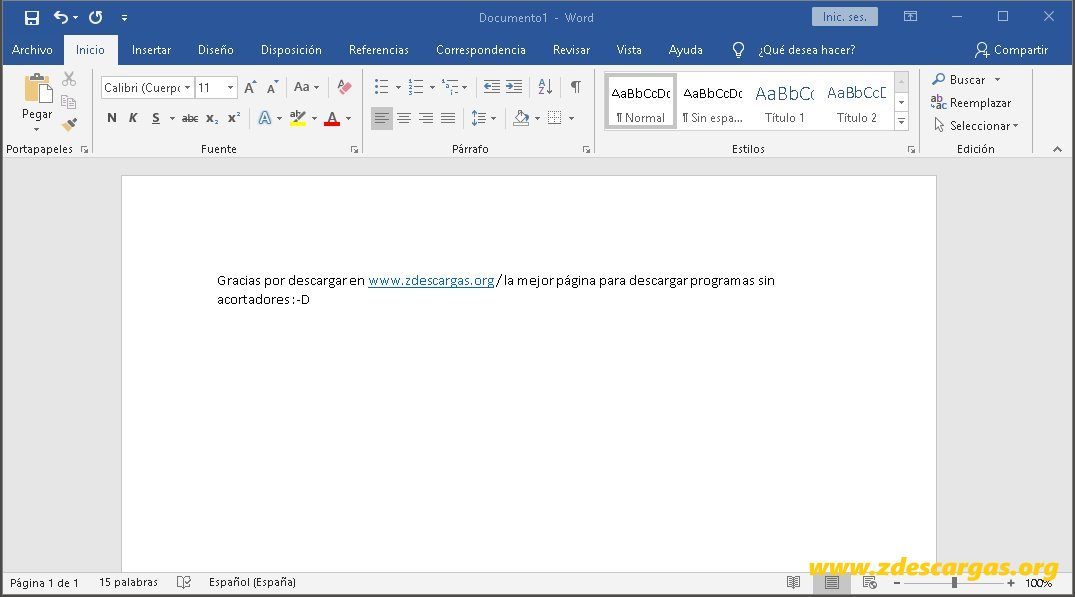The width and height of the screenshot is (1075, 597).
Task: Open the Change Case Aa dropdown
Action: click(306, 87)
